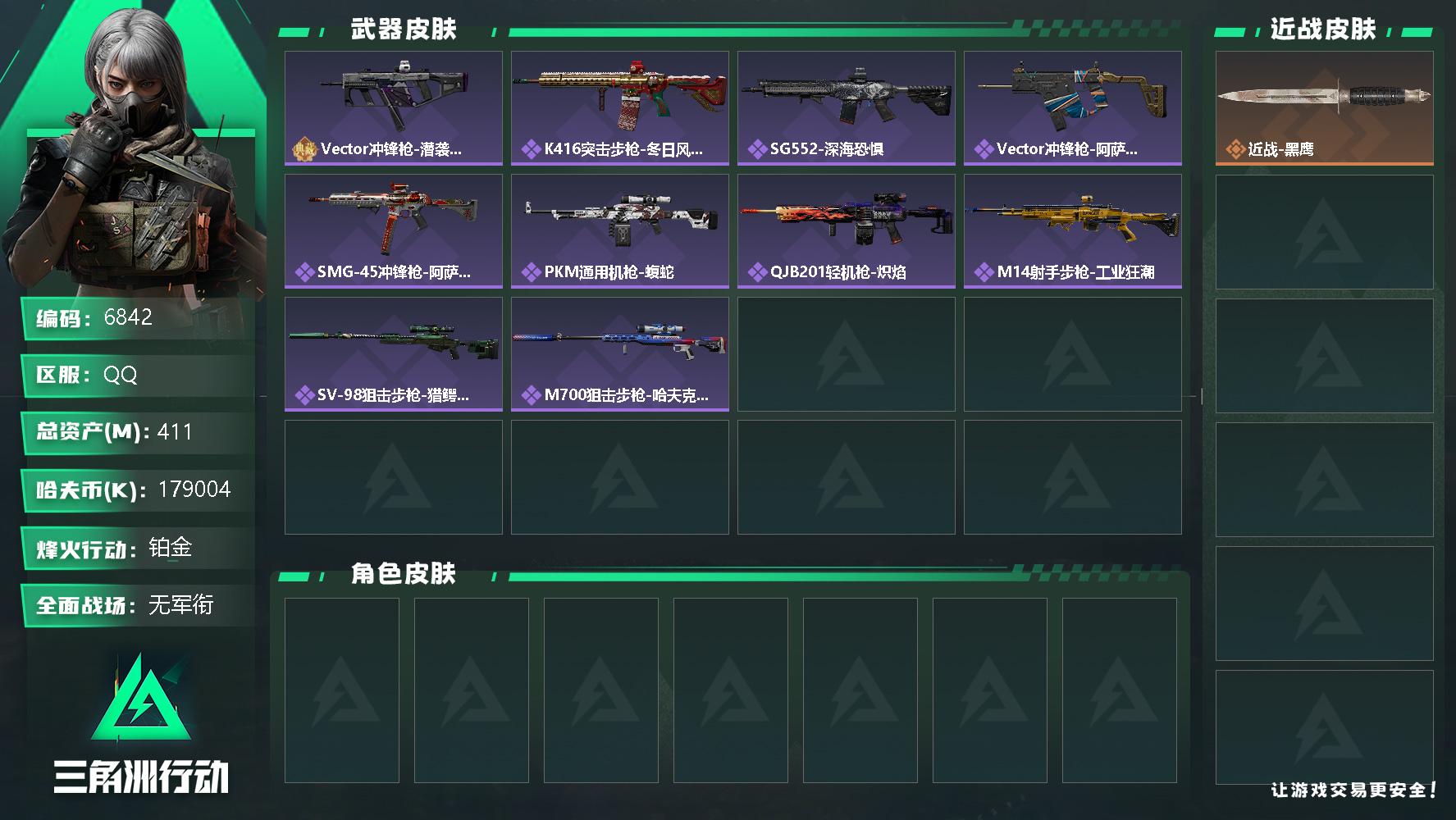This screenshot has height=820, width=1456.
Task: Select the QJB201轻机枪-炽焰 skin
Action: pyautogui.click(x=847, y=231)
